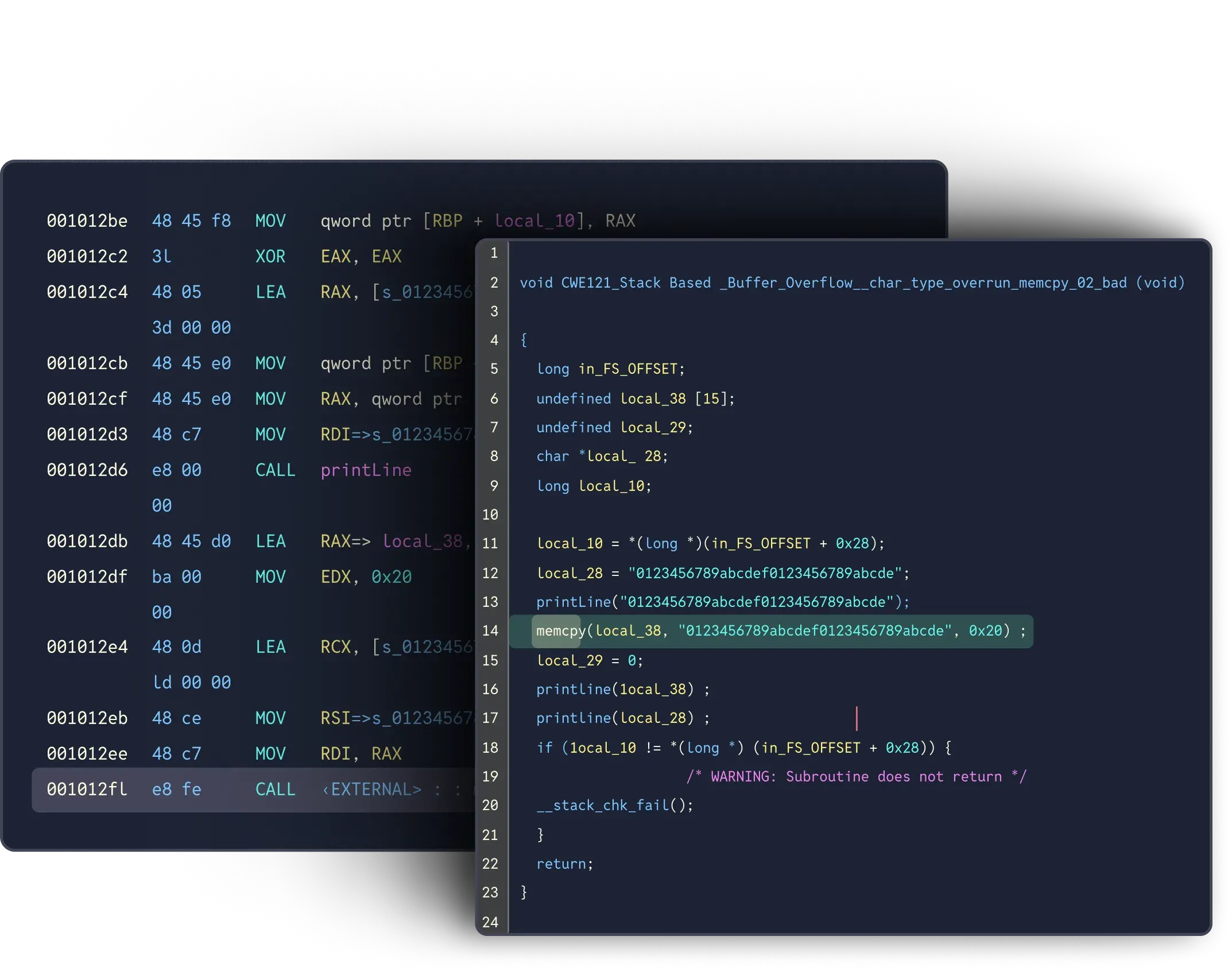This screenshot has height=975, width=1232.
Task: Select address 001012be in disassembly listing
Action: point(87,221)
